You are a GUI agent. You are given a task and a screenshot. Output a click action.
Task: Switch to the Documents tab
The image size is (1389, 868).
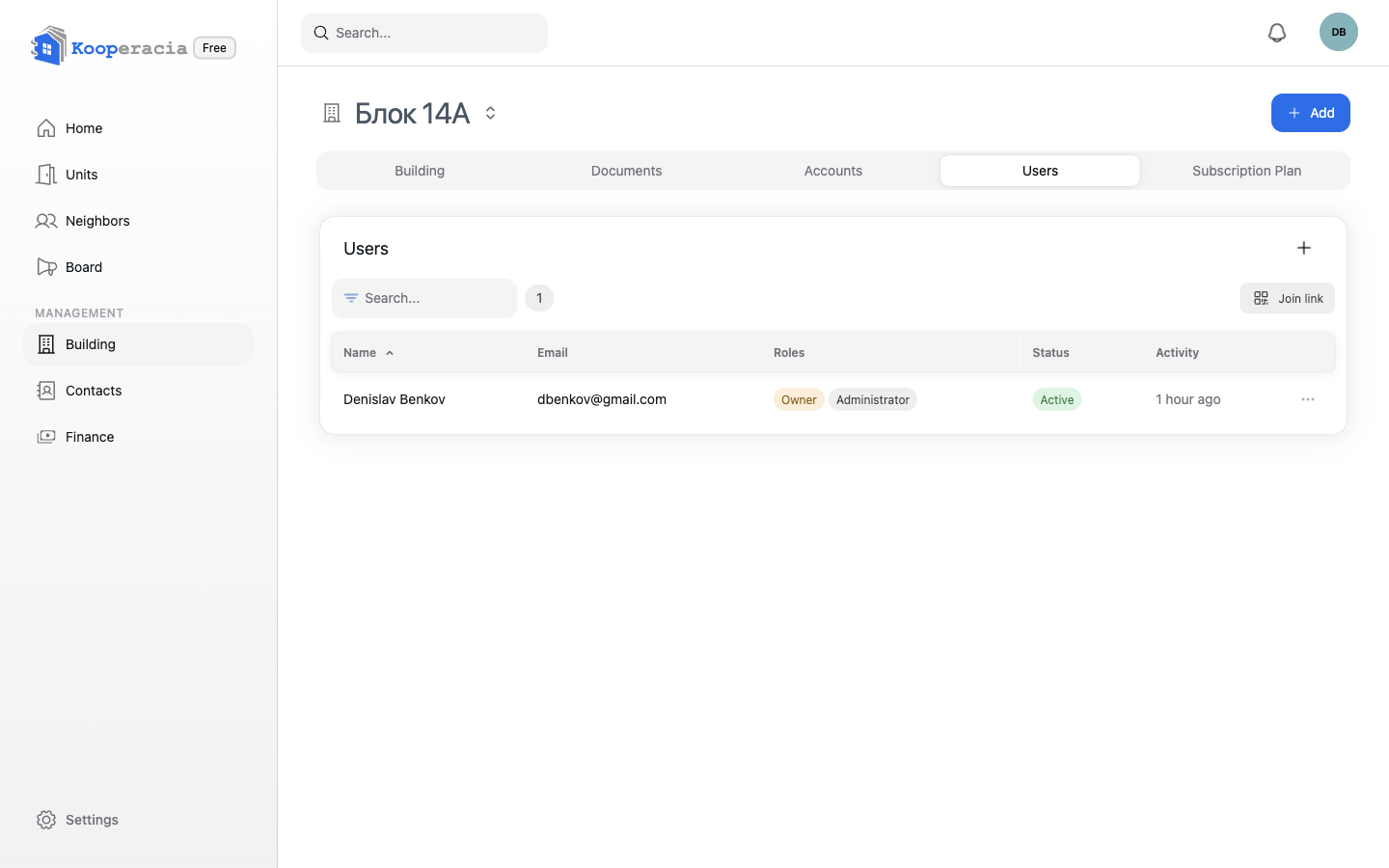pos(626,171)
